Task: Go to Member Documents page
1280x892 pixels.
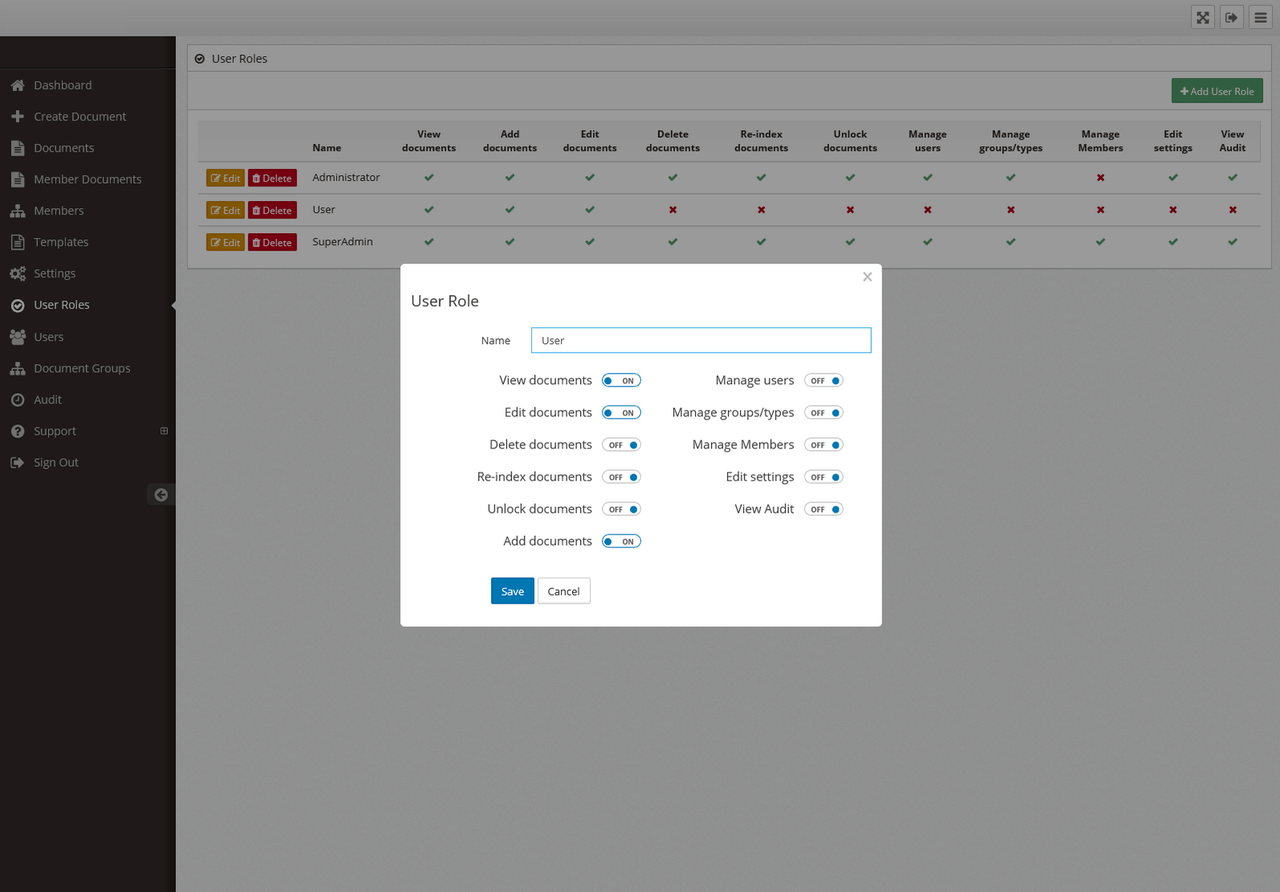Action: tap(87, 179)
